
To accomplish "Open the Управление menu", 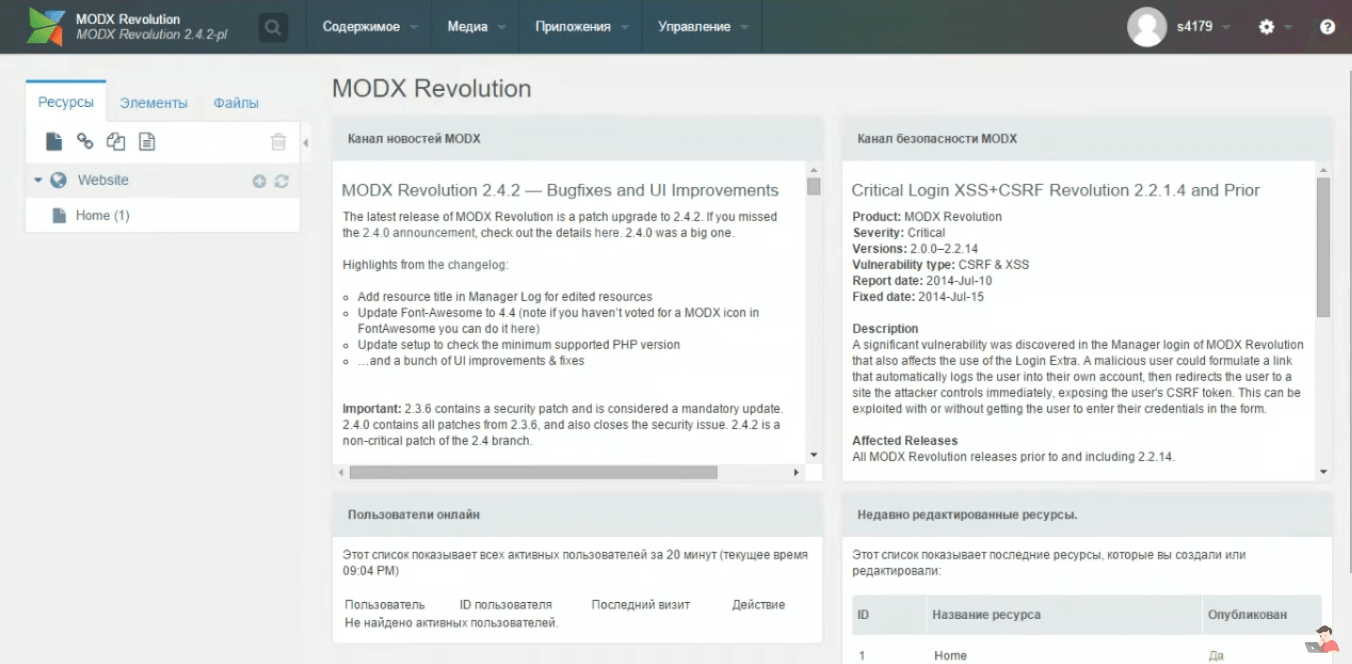I will (x=702, y=27).
